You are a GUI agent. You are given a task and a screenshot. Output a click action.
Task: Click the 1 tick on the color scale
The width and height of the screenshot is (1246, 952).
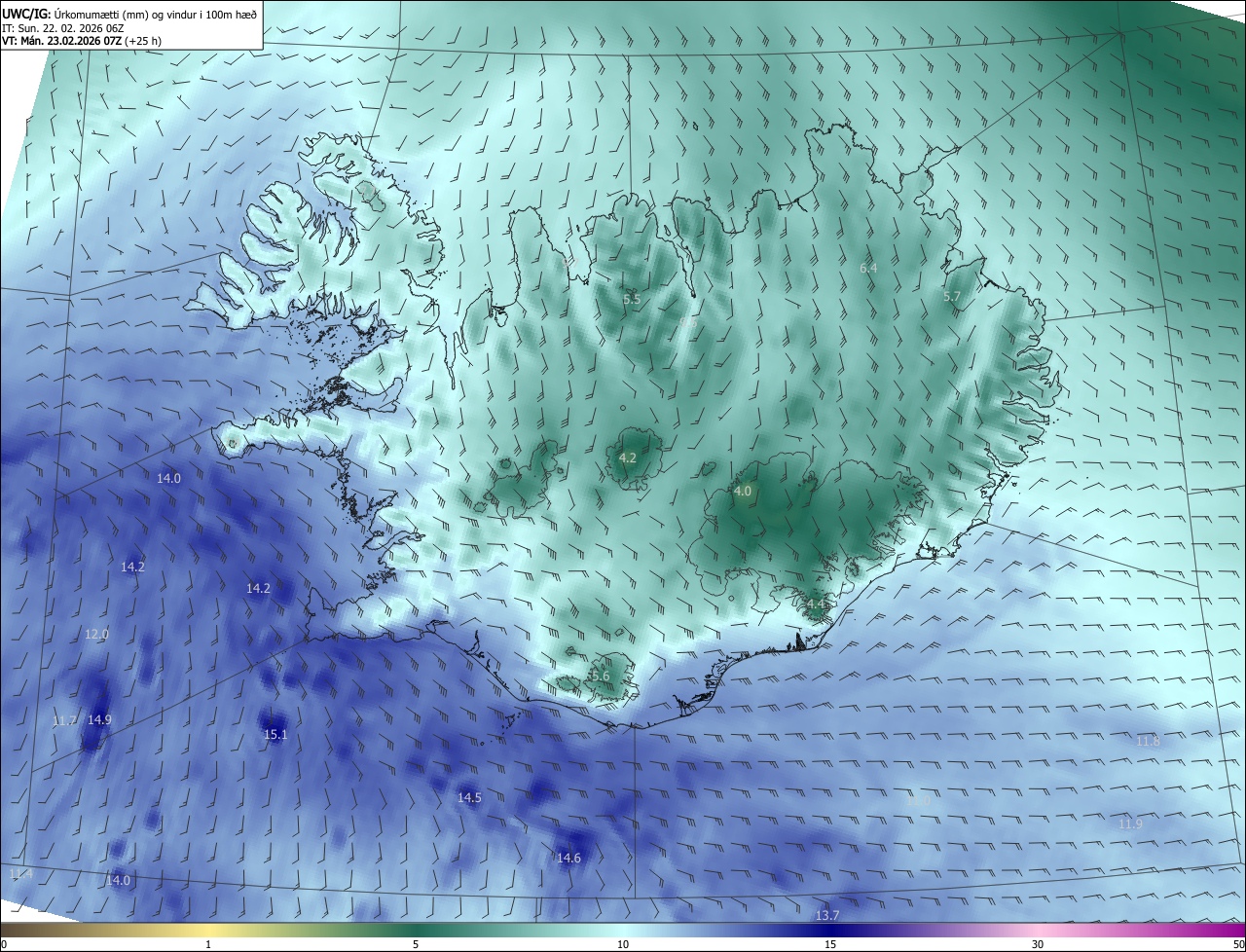point(208,944)
